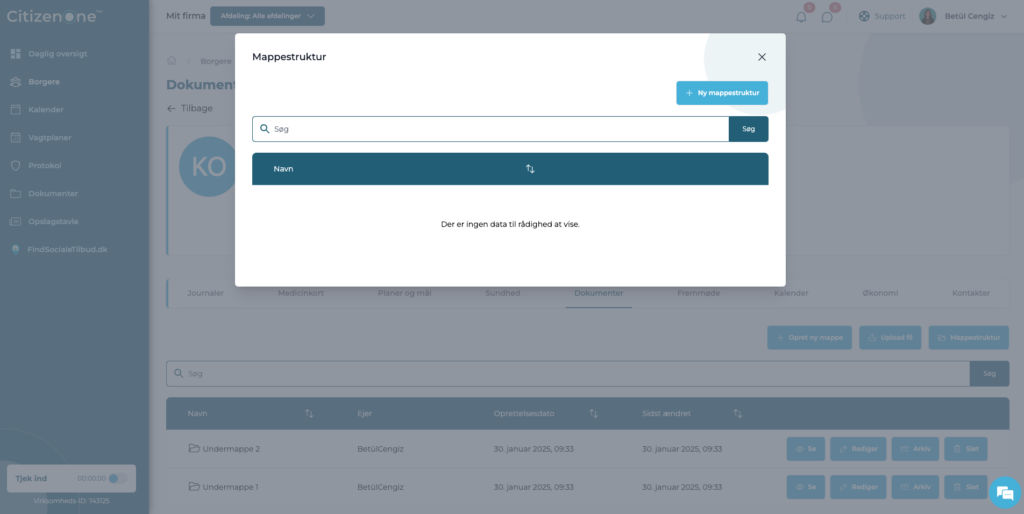Click the Support lifebuoy icon
The height and width of the screenshot is (514, 1024).
[x=864, y=16]
